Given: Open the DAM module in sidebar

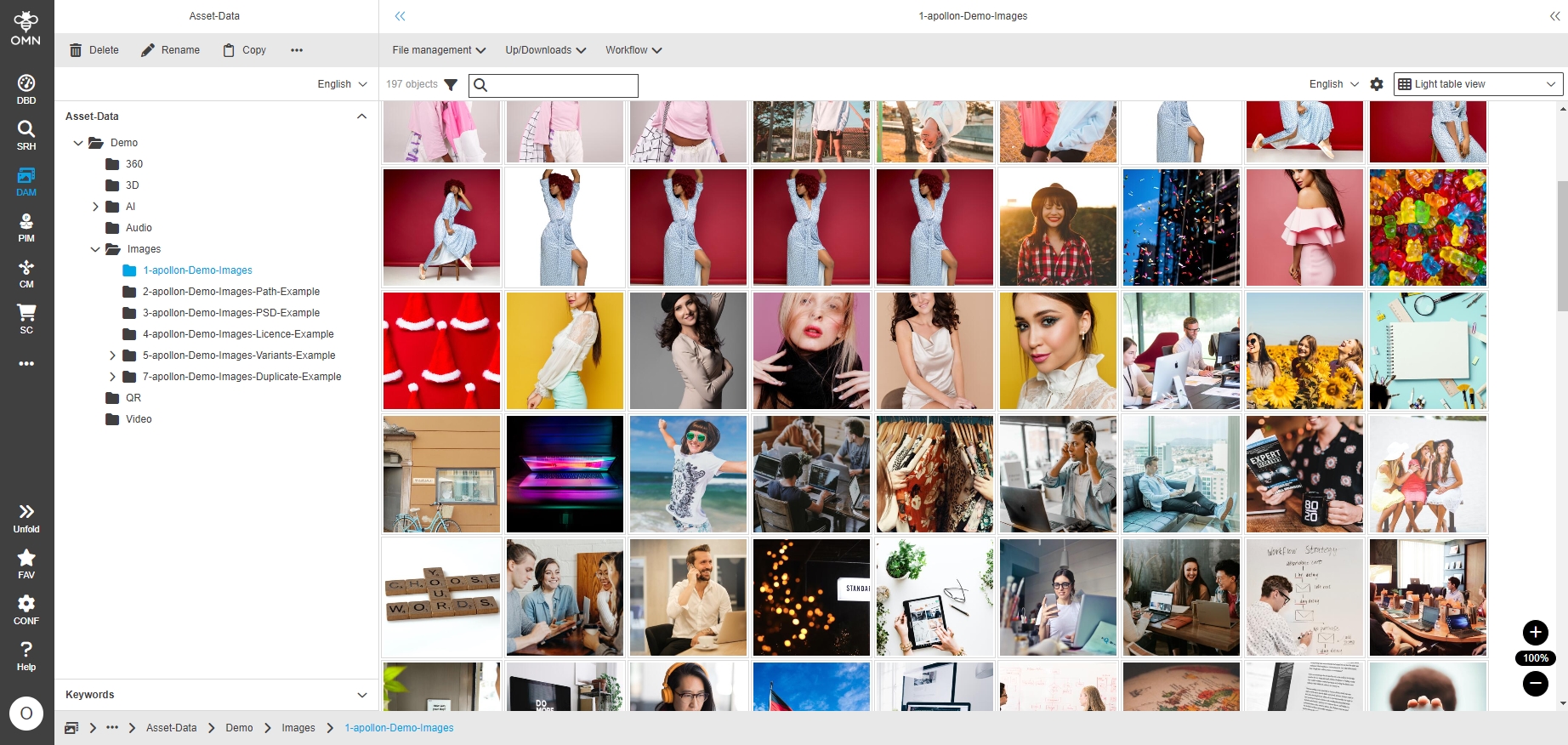Looking at the screenshot, I should (26, 181).
